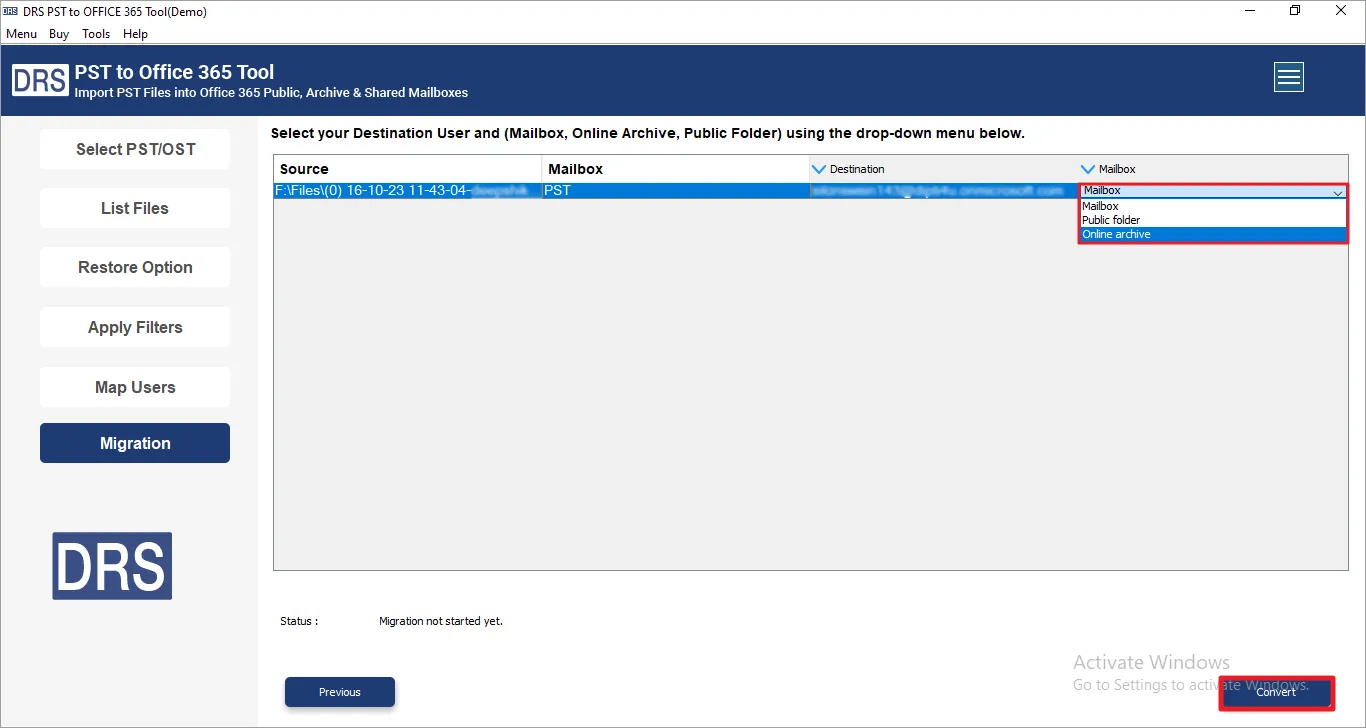Open the Tools menu

point(96,34)
